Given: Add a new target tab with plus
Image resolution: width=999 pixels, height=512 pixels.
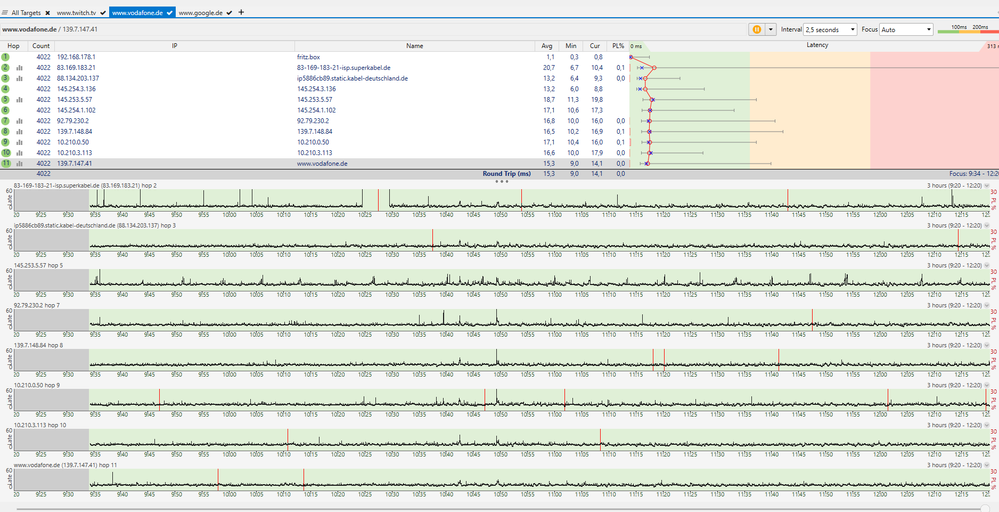Looking at the screenshot, I should point(240,12).
